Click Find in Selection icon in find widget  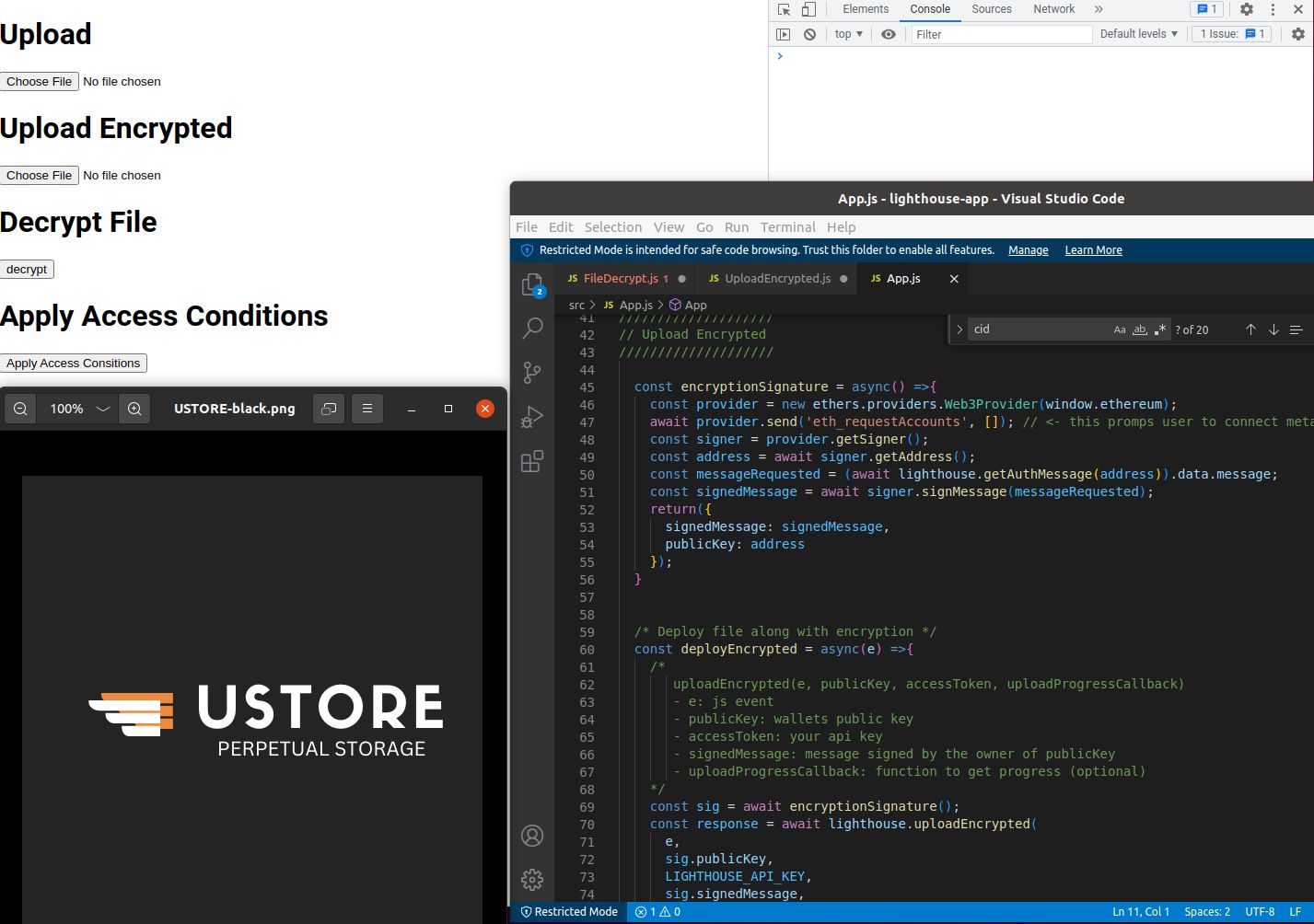pos(1296,329)
